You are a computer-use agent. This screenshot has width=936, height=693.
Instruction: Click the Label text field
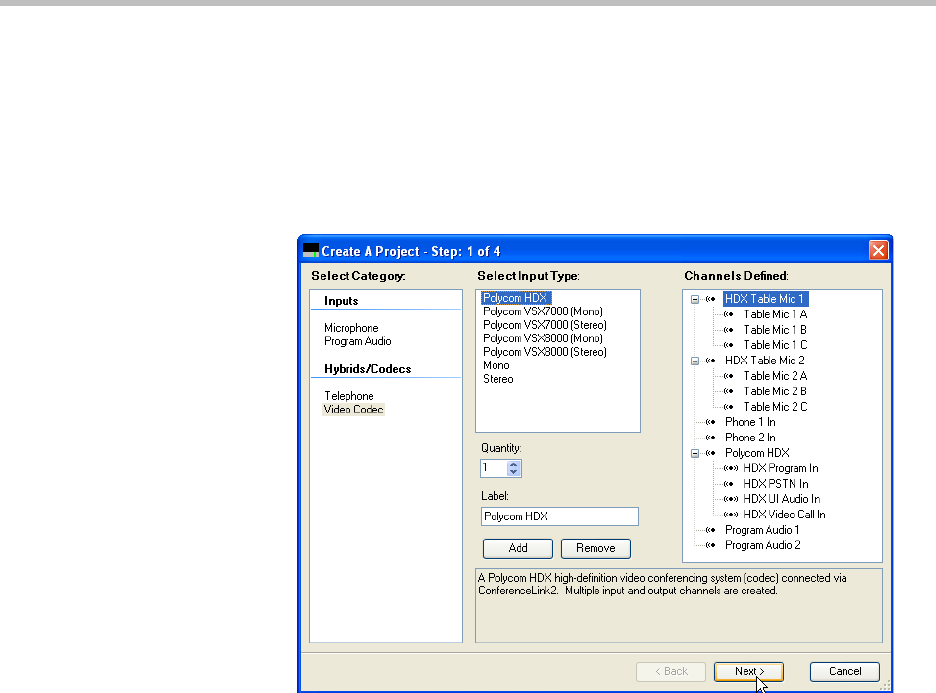point(559,517)
